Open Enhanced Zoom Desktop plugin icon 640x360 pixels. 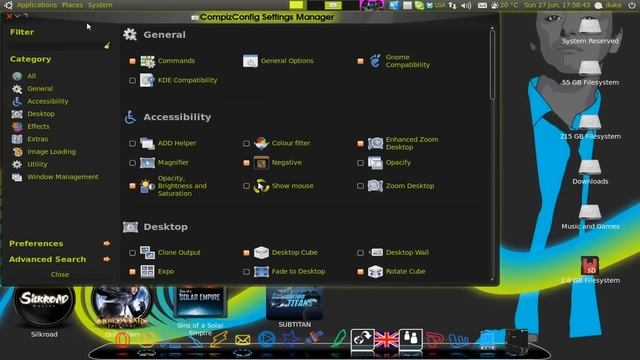point(376,143)
